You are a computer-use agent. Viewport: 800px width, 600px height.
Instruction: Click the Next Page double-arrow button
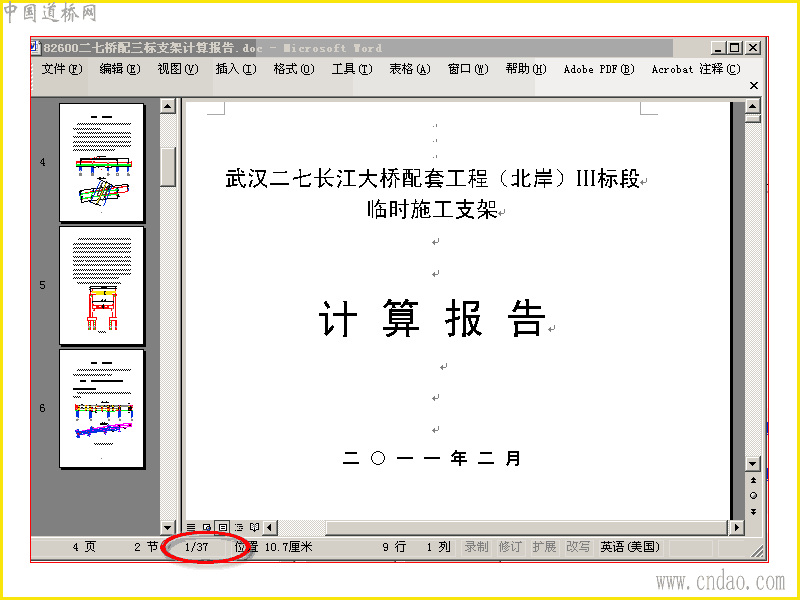[x=753, y=511]
